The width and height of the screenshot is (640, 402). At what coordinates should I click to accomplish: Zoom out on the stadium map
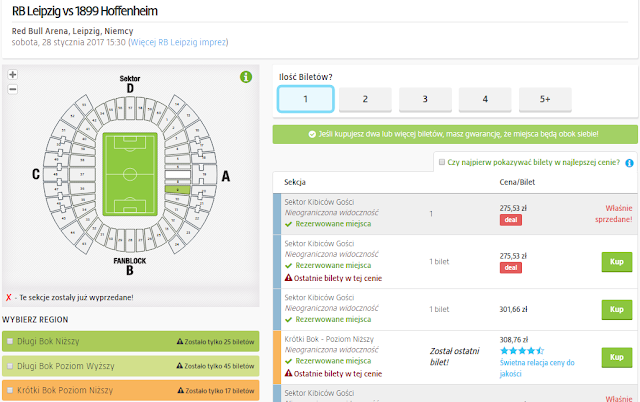(12, 89)
